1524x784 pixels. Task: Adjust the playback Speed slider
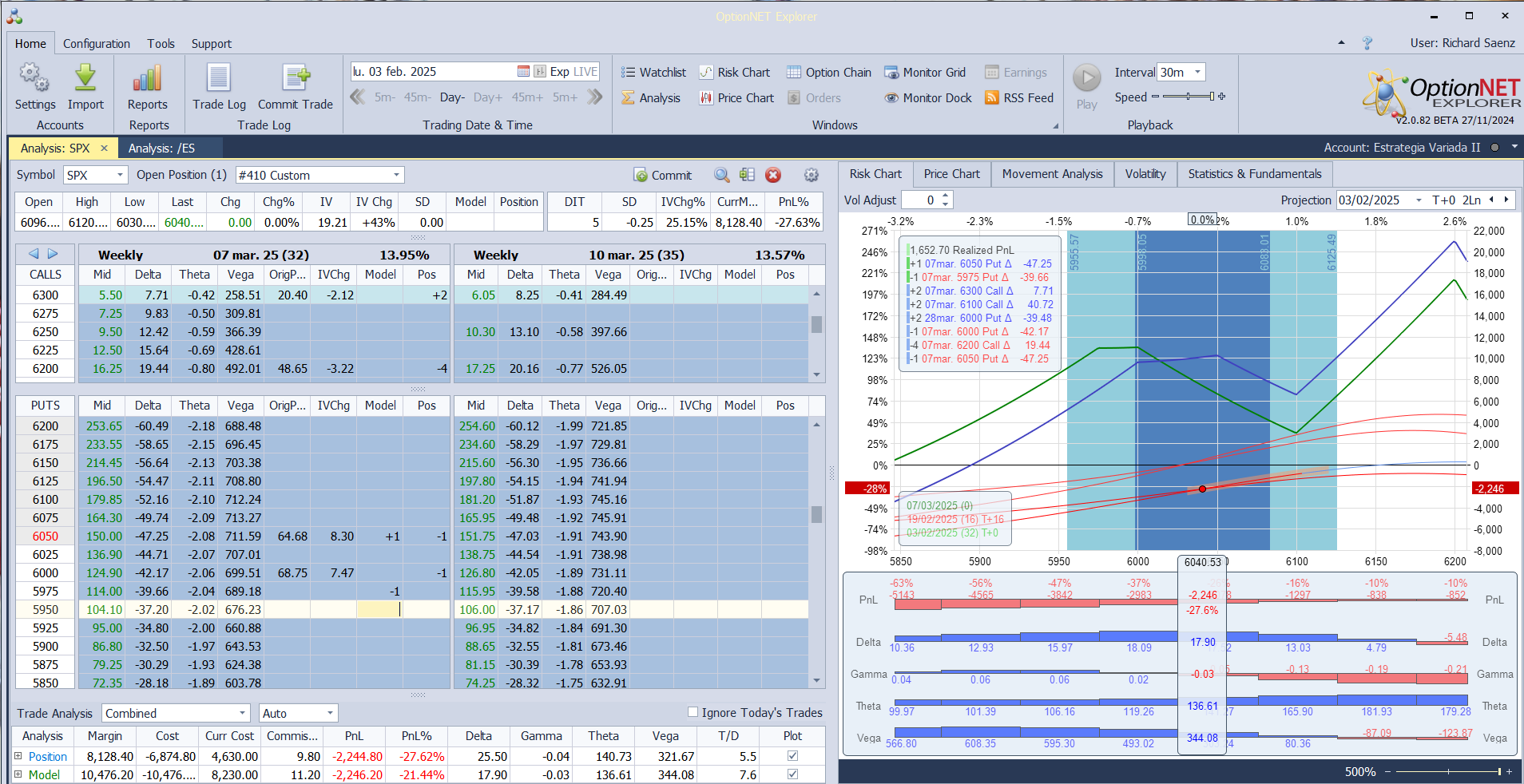[1189, 97]
